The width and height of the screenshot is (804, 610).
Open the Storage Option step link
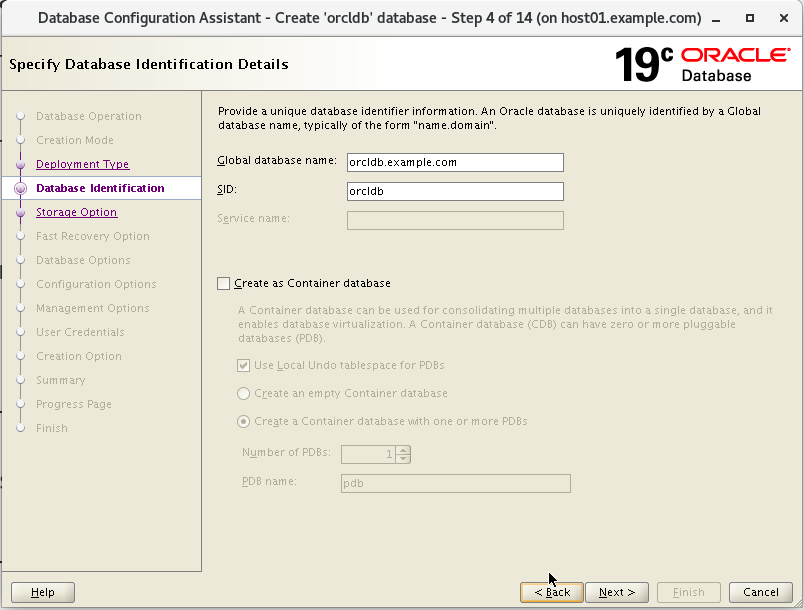pyautogui.click(x=76, y=212)
